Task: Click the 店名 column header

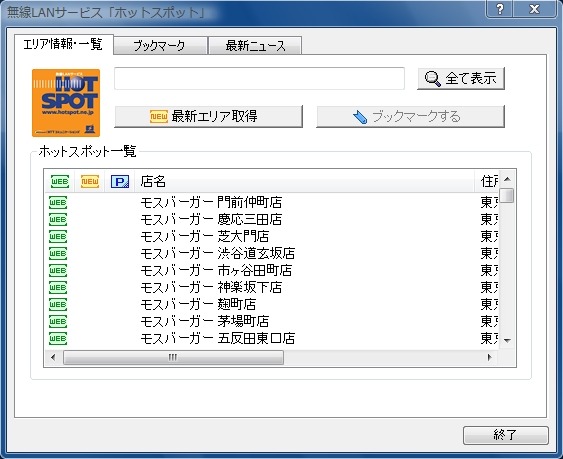Action: click(x=305, y=182)
